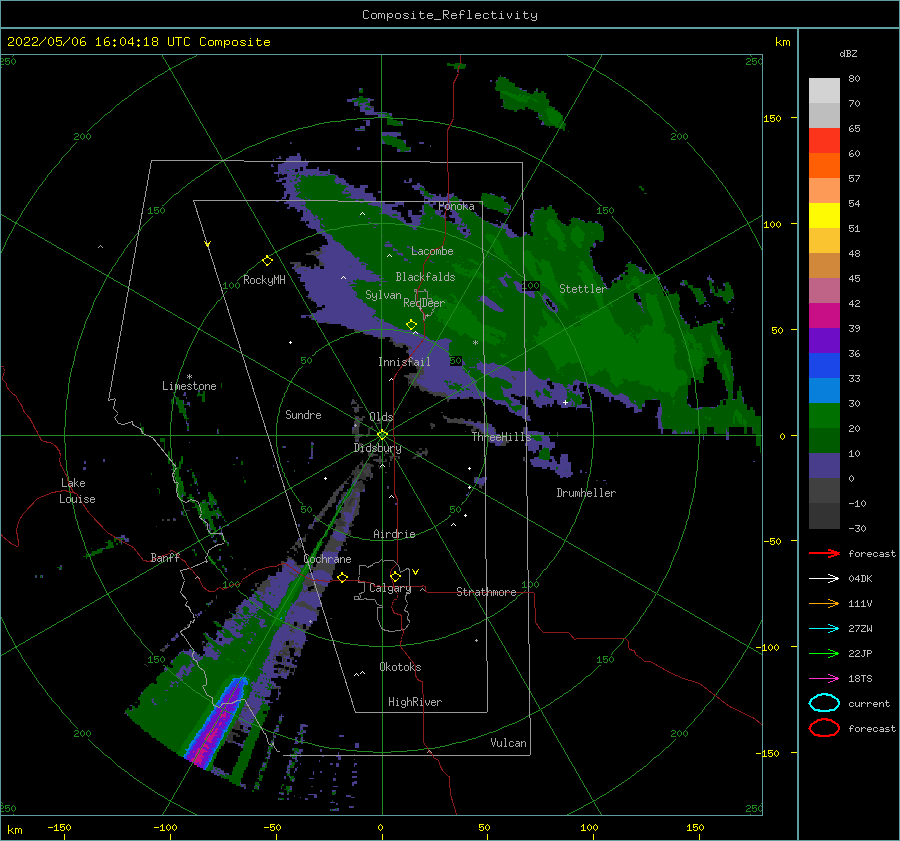Click the Sundre town label

pos(303,414)
